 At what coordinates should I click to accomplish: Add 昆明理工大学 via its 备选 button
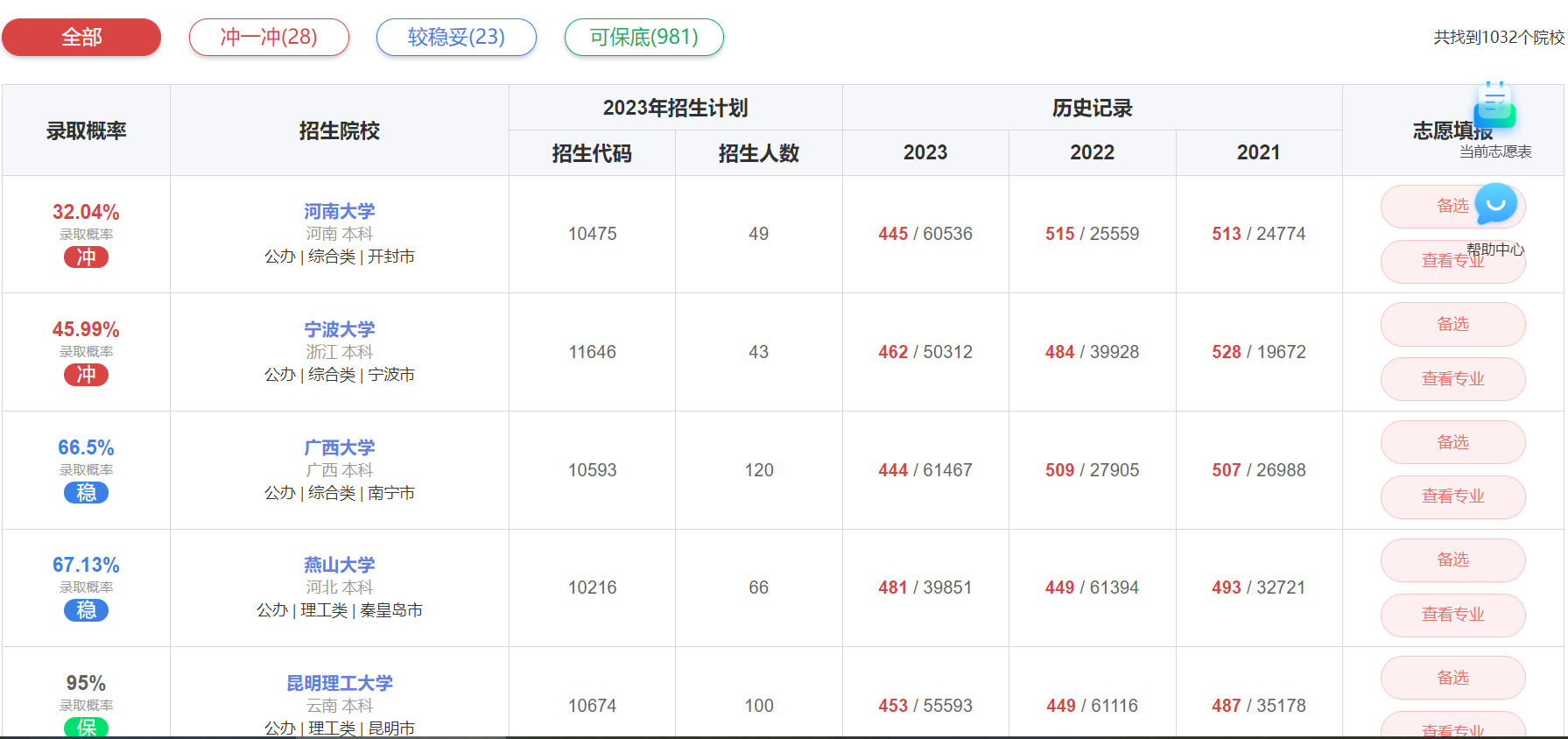[1453, 678]
